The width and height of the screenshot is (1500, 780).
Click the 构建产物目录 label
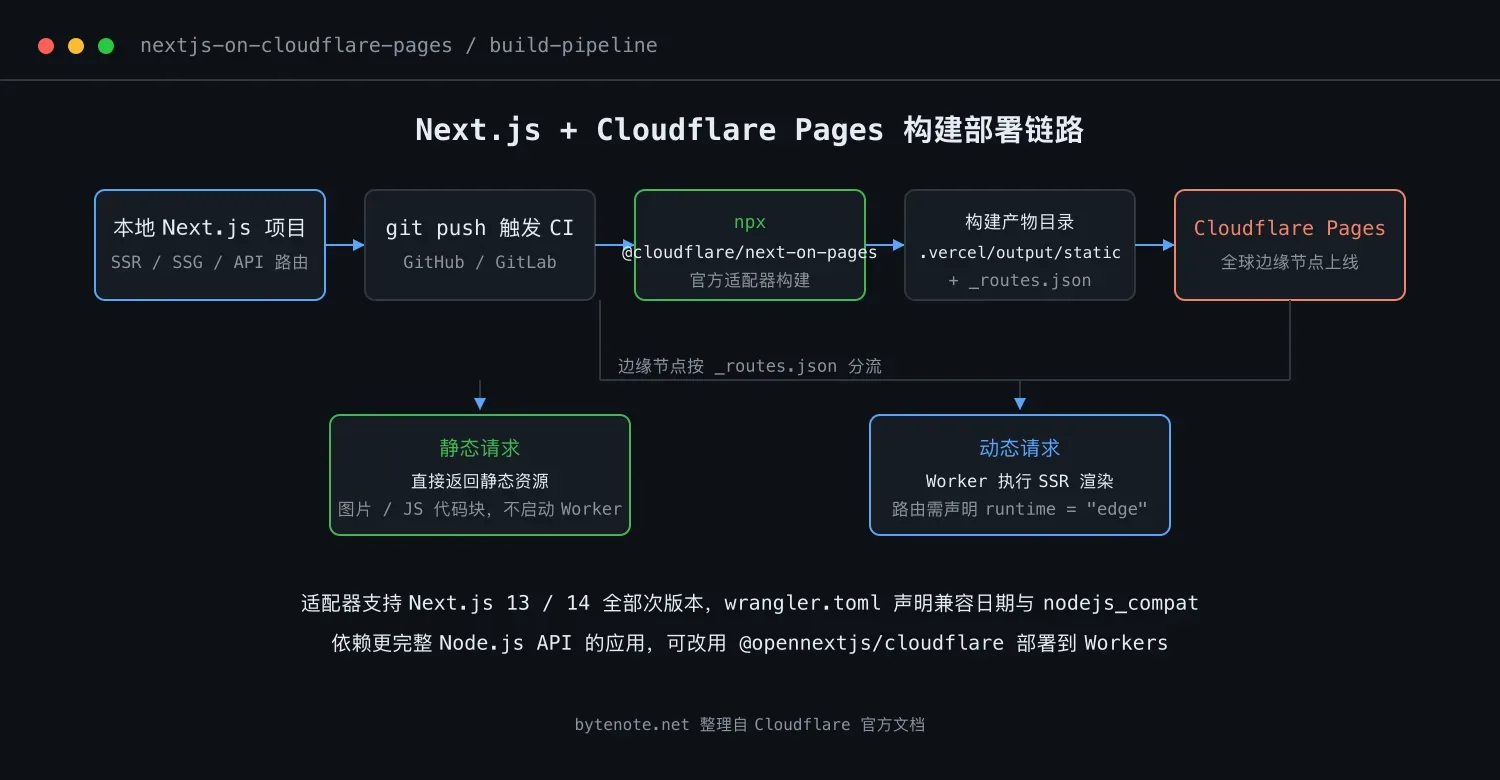click(1020, 223)
